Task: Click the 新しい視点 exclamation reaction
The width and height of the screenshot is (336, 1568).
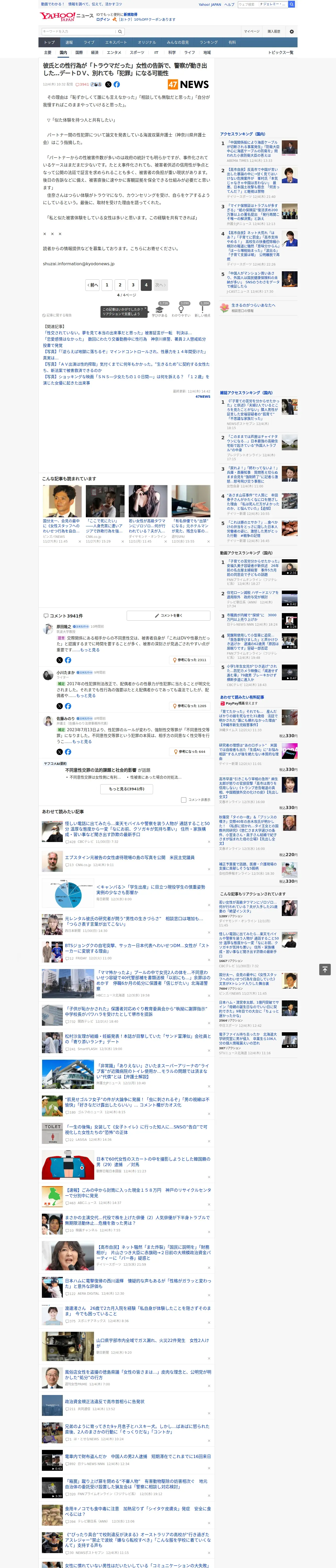Action: pyautogui.click(x=203, y=310)
